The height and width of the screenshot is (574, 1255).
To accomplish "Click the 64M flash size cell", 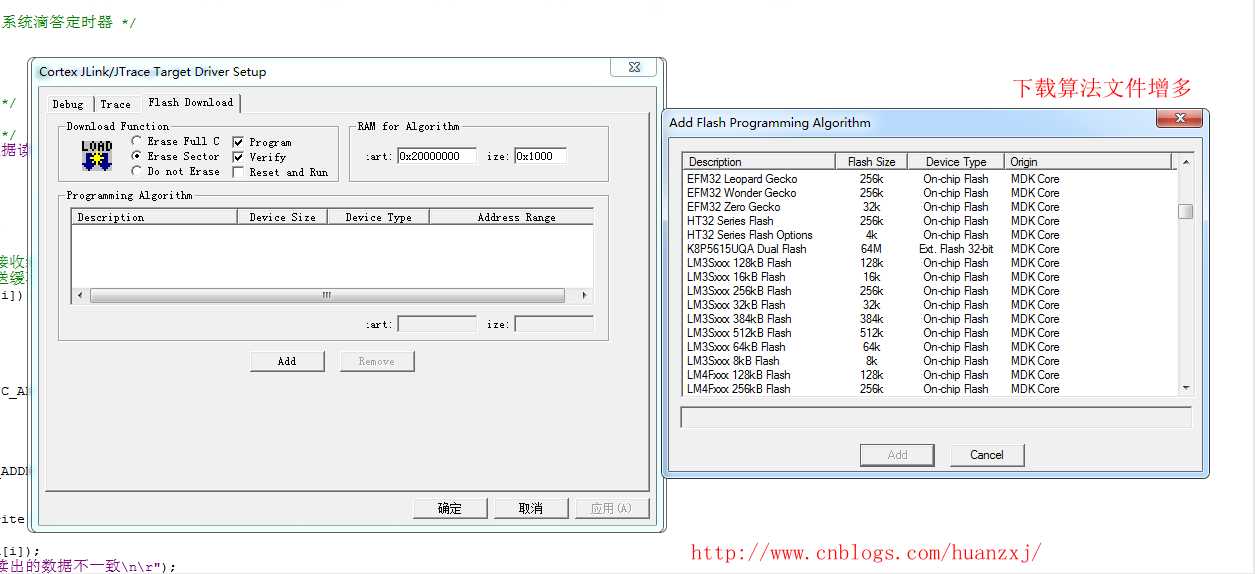I will (x=871, y=249).
